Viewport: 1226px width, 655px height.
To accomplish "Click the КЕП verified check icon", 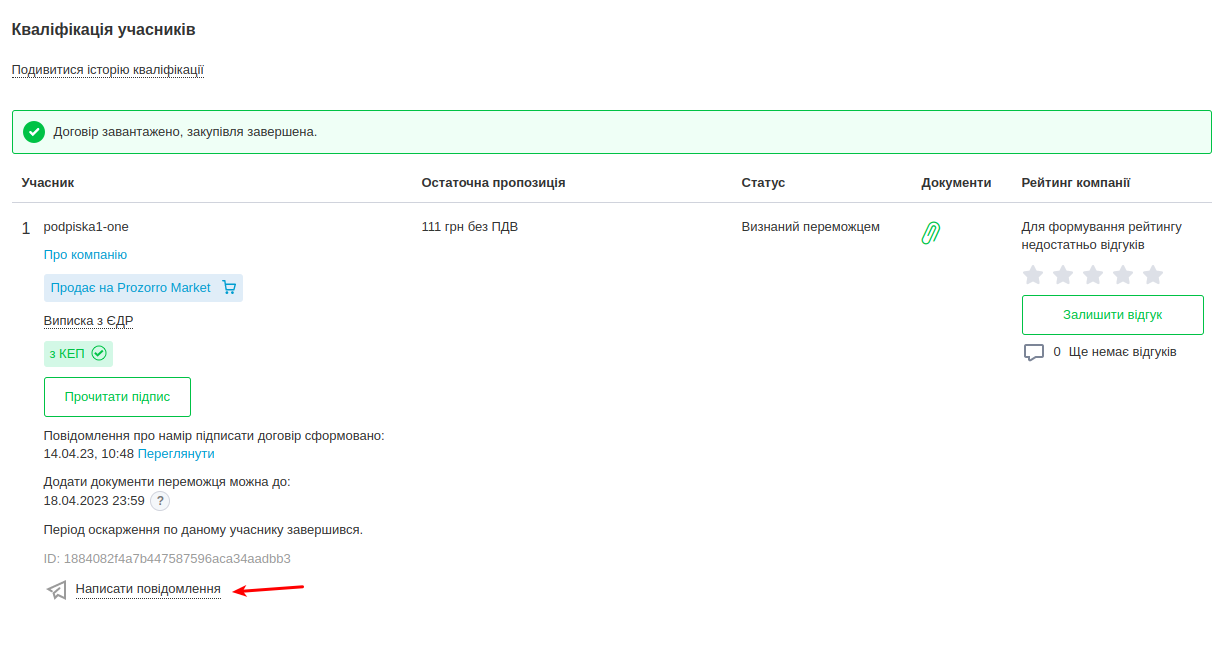I will (x=98, y=353).
